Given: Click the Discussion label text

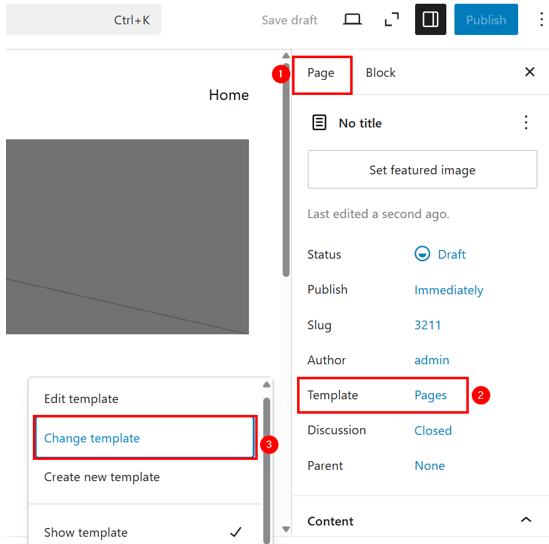Looking at the screenshot, I should tap(336, 430).
